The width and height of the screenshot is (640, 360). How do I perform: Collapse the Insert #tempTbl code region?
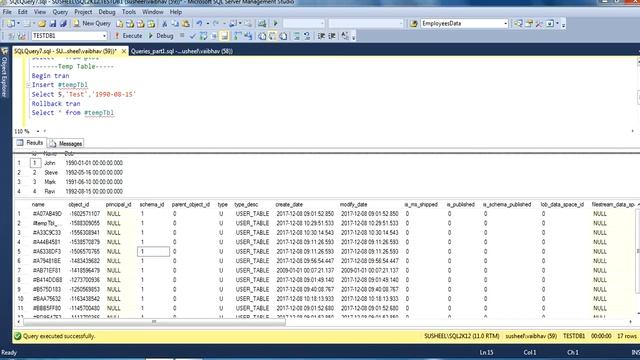click(x=28, y=85)
